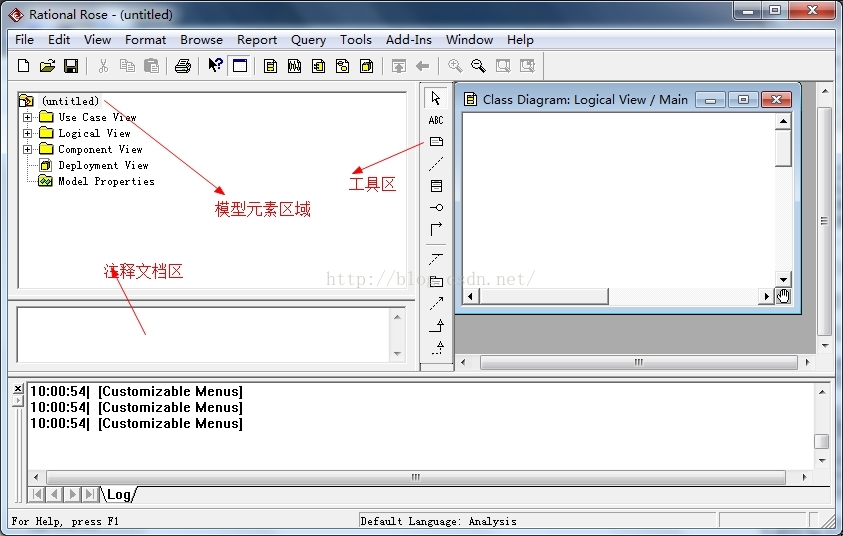Image resolution: width=843 pixels, height=536 pixels.
Task: Pick the Realize dashed triangle tool
Action: 438,347
